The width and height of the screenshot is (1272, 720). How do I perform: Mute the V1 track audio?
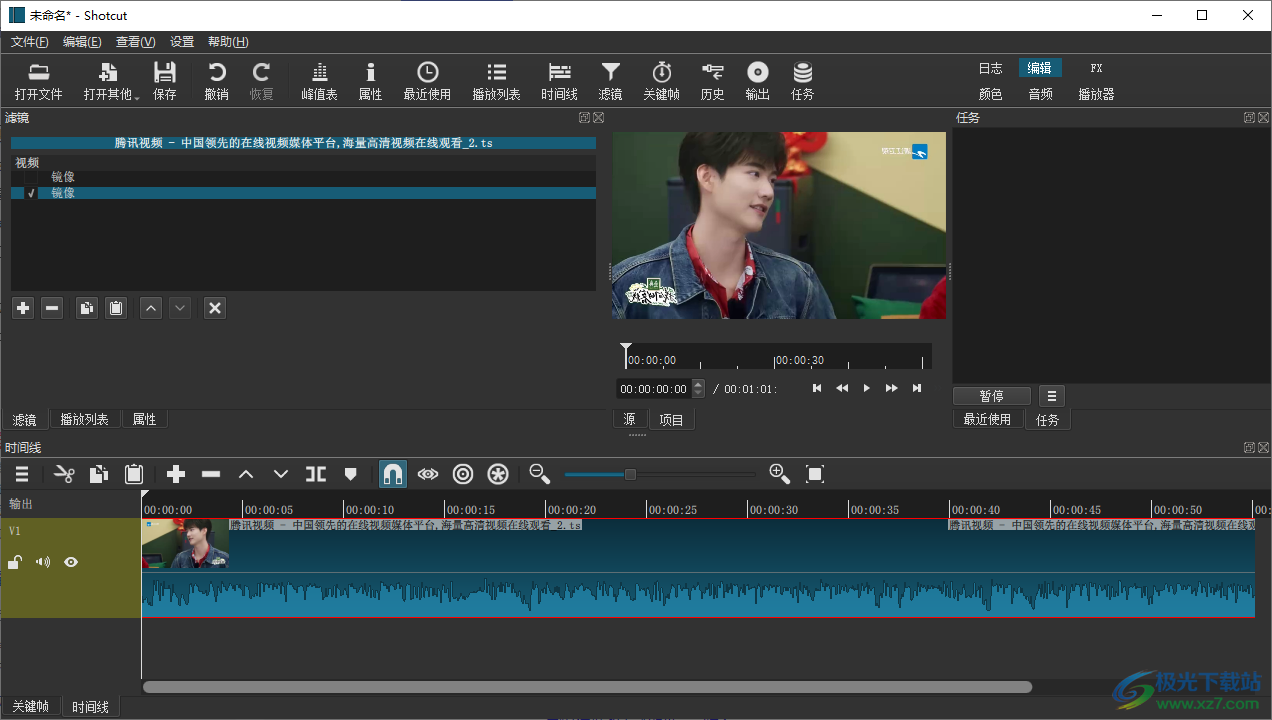tap(43, 562)
